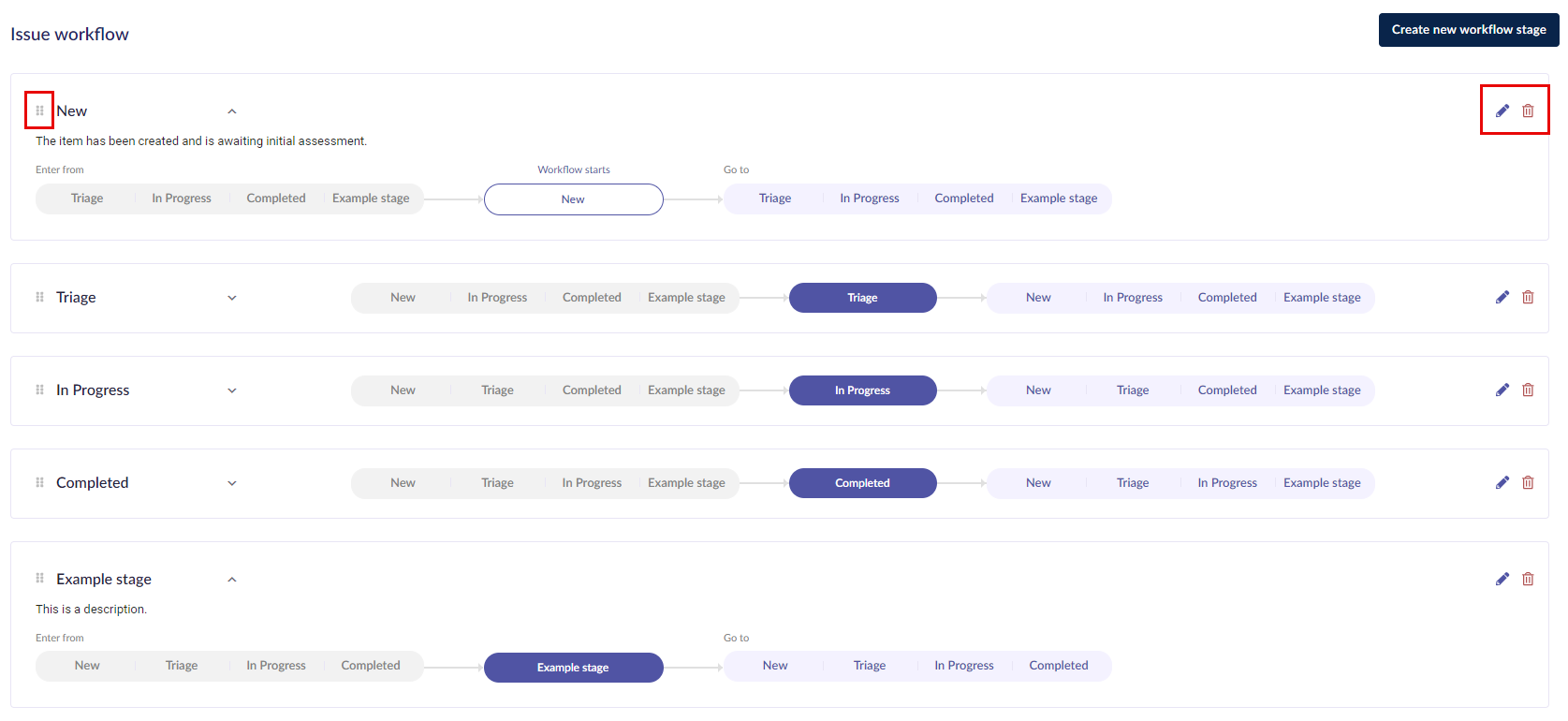Select the In Progress stage title
This screenshot has width=1568, height=721.
(93, 390)
